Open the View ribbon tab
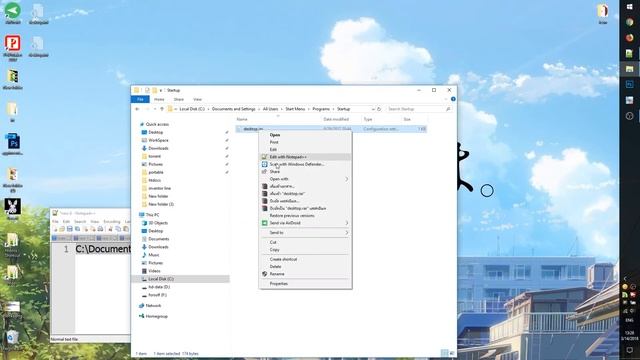 [198, 99]
